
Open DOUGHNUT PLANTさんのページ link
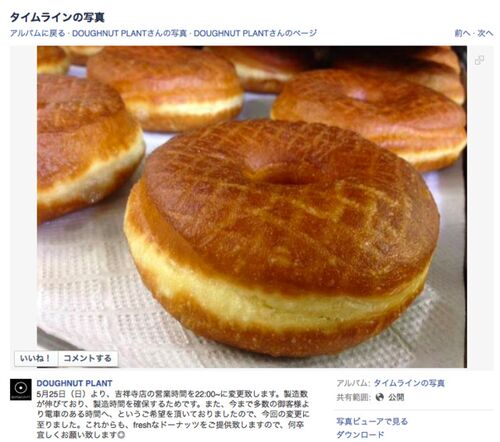pos(255,33)
